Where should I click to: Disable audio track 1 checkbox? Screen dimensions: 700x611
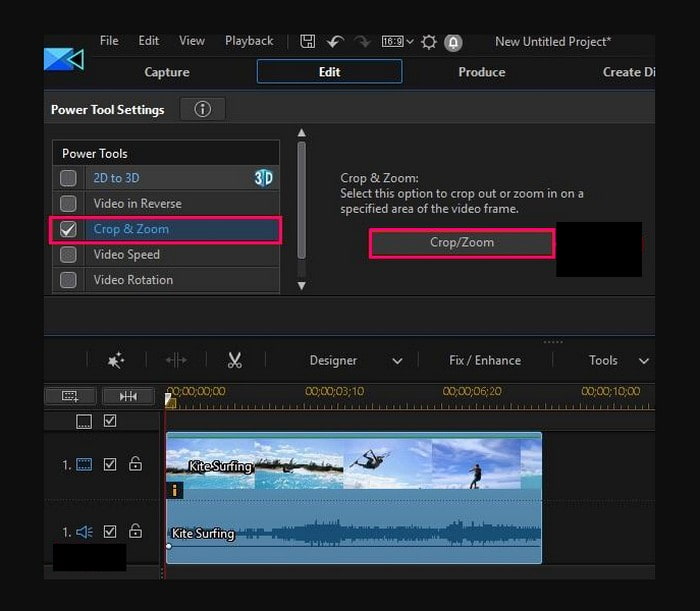point(110,532)
